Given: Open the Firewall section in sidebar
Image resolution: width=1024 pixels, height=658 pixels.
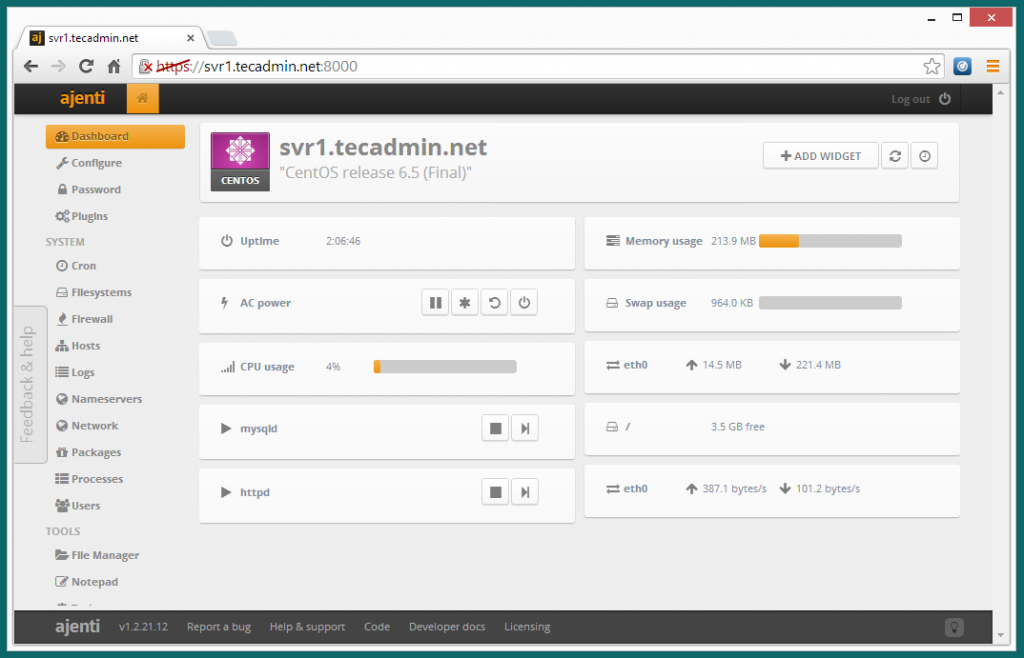Looking at the screenshot, I should tap(91, 319).
